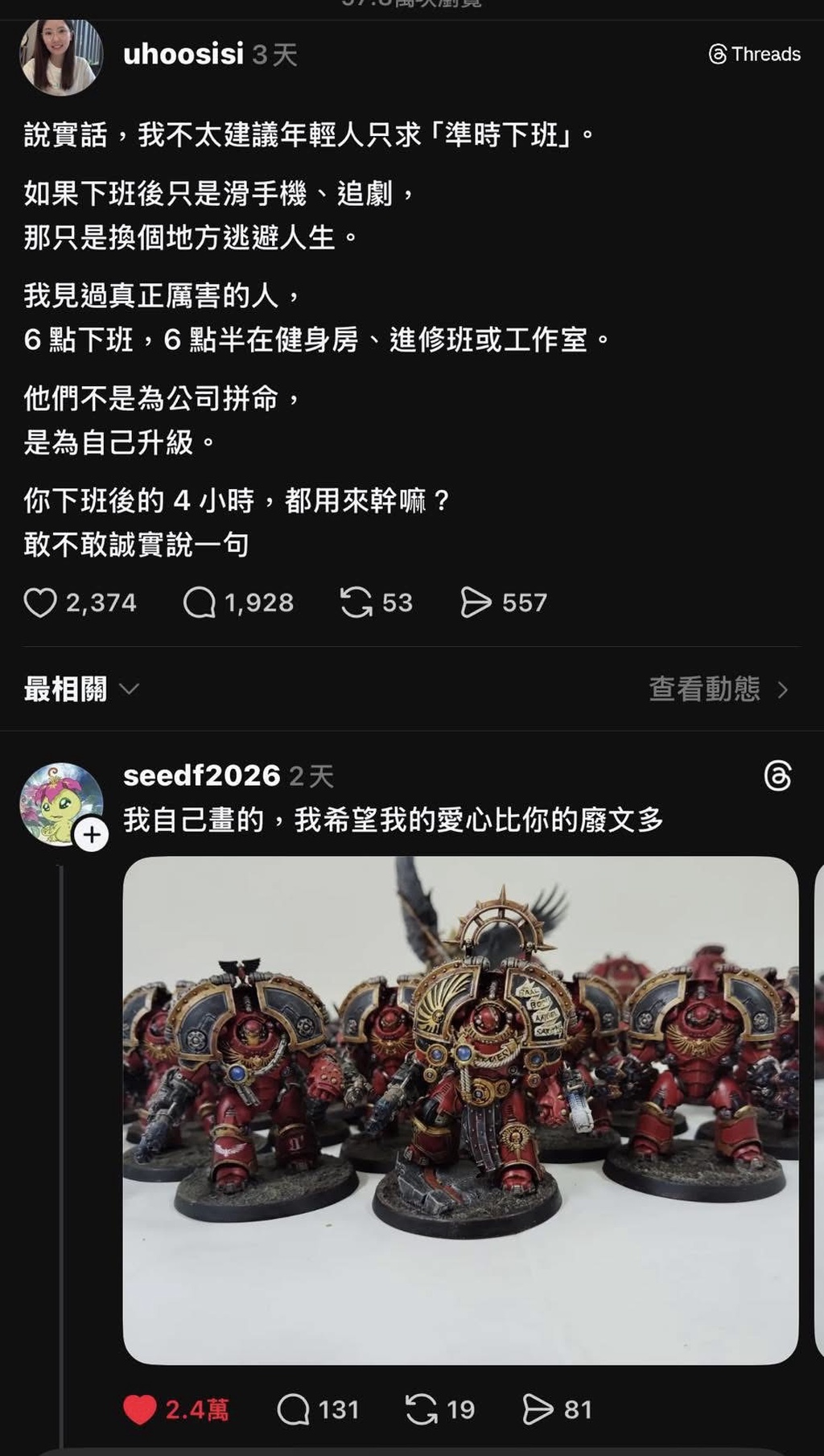
Task: Unlike seedf2026's reply with red heart
Action: (x=139, y=1409)
